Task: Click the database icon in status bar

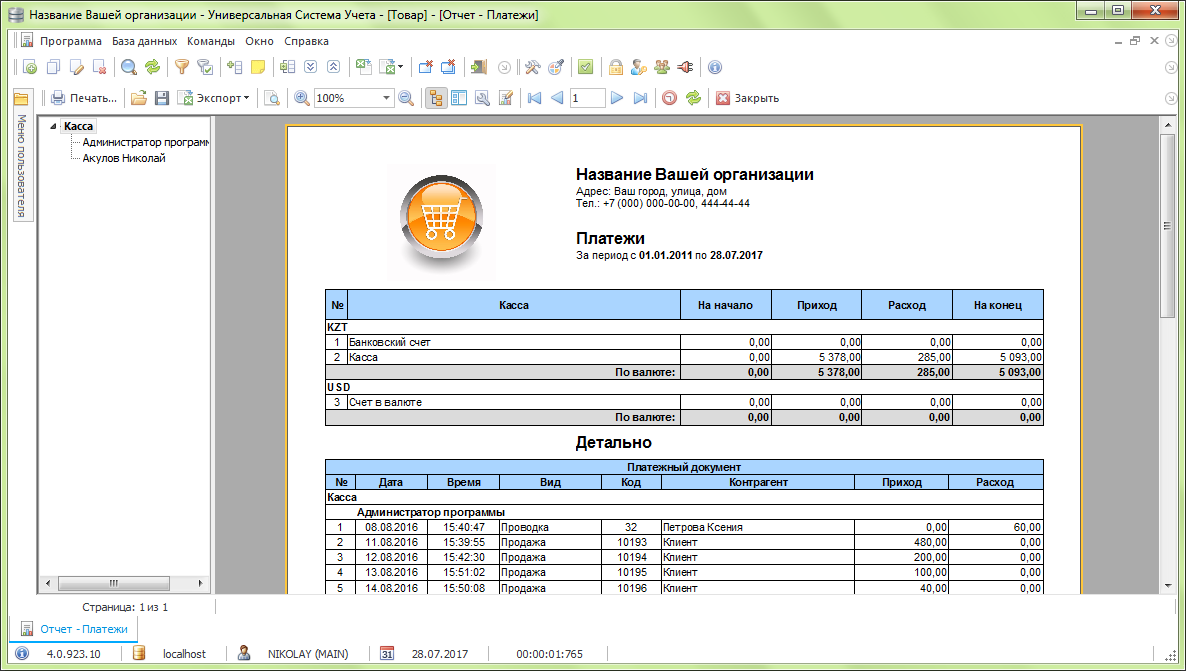Action: (138, 653)
